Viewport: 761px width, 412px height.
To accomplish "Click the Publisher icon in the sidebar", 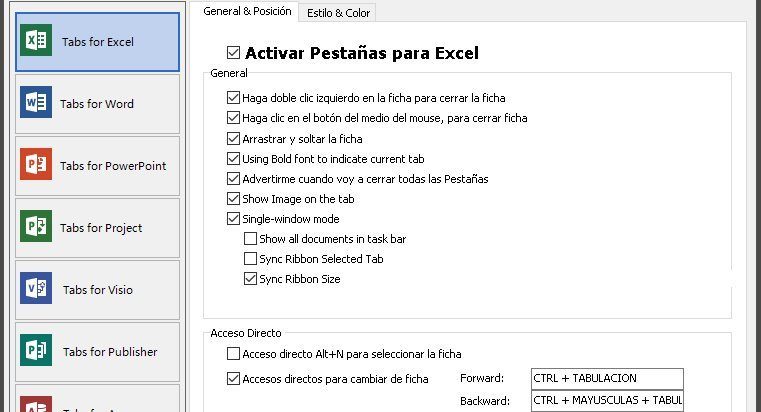I will point(36,350).
